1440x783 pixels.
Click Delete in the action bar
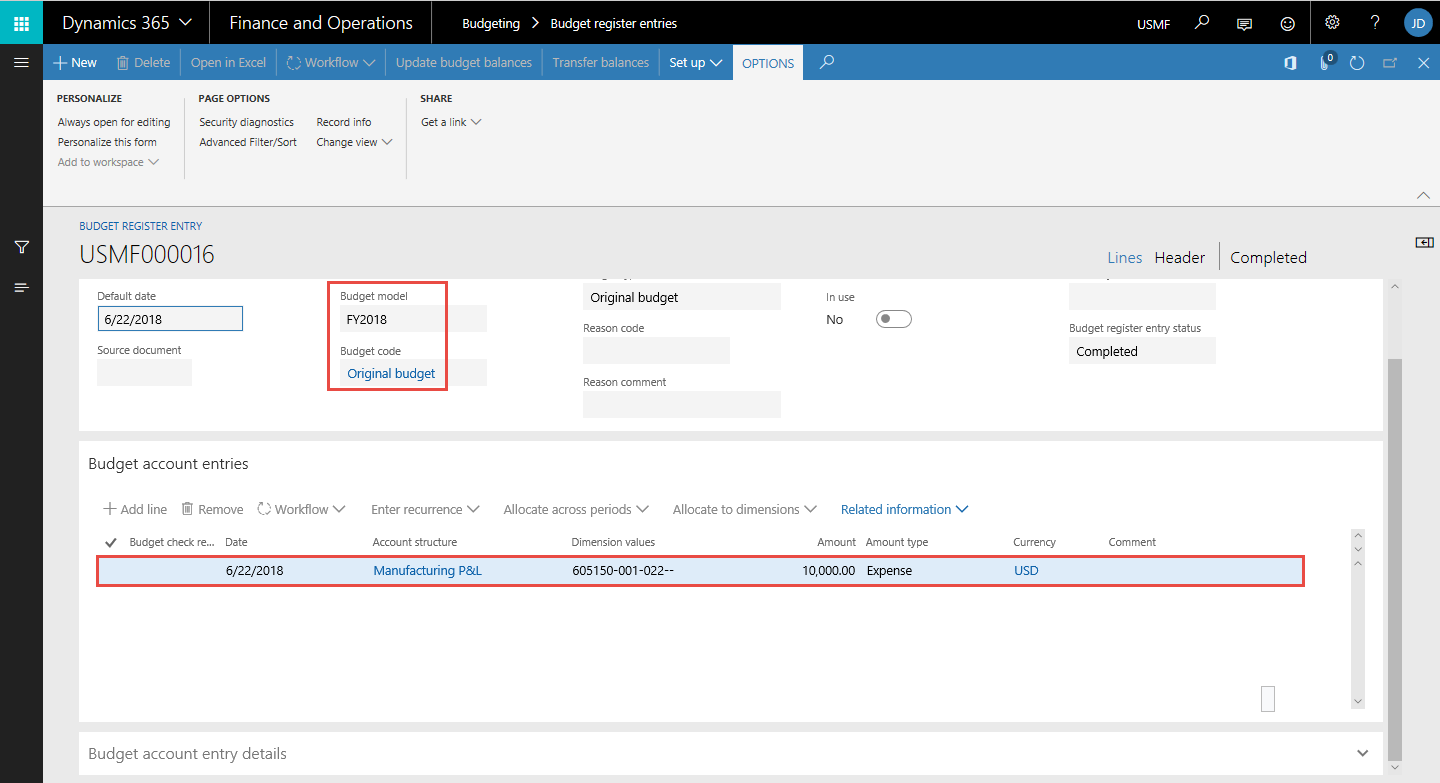(143, 62)
